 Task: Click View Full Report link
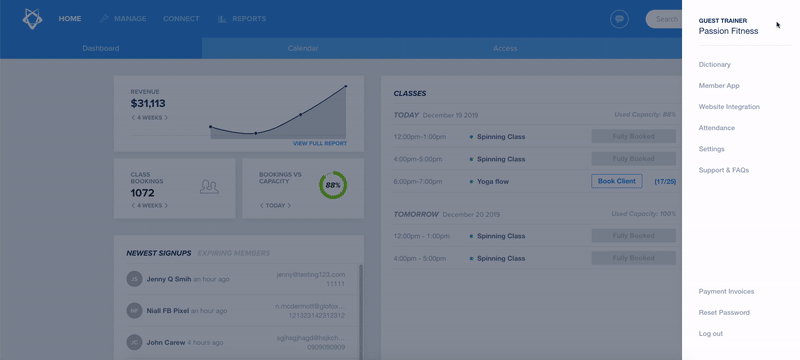tap(319, 144)
